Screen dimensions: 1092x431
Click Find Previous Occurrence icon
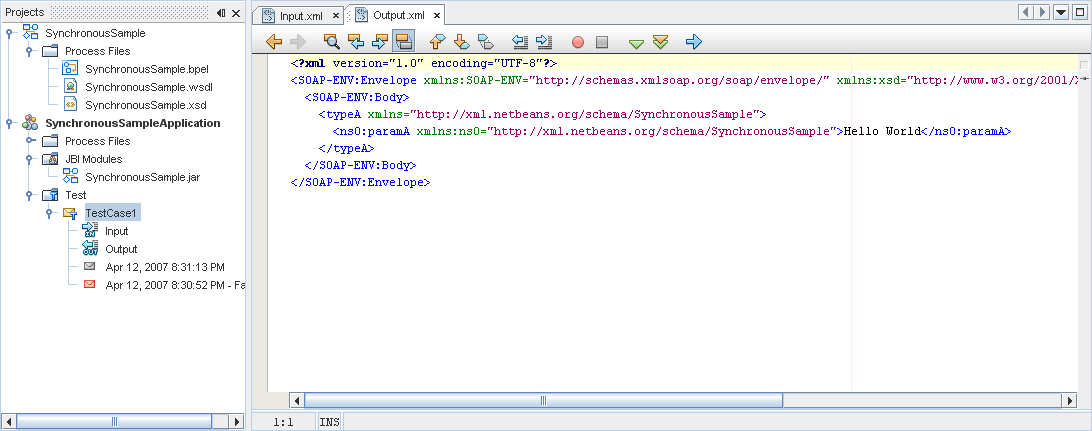(x=356, y=42)
